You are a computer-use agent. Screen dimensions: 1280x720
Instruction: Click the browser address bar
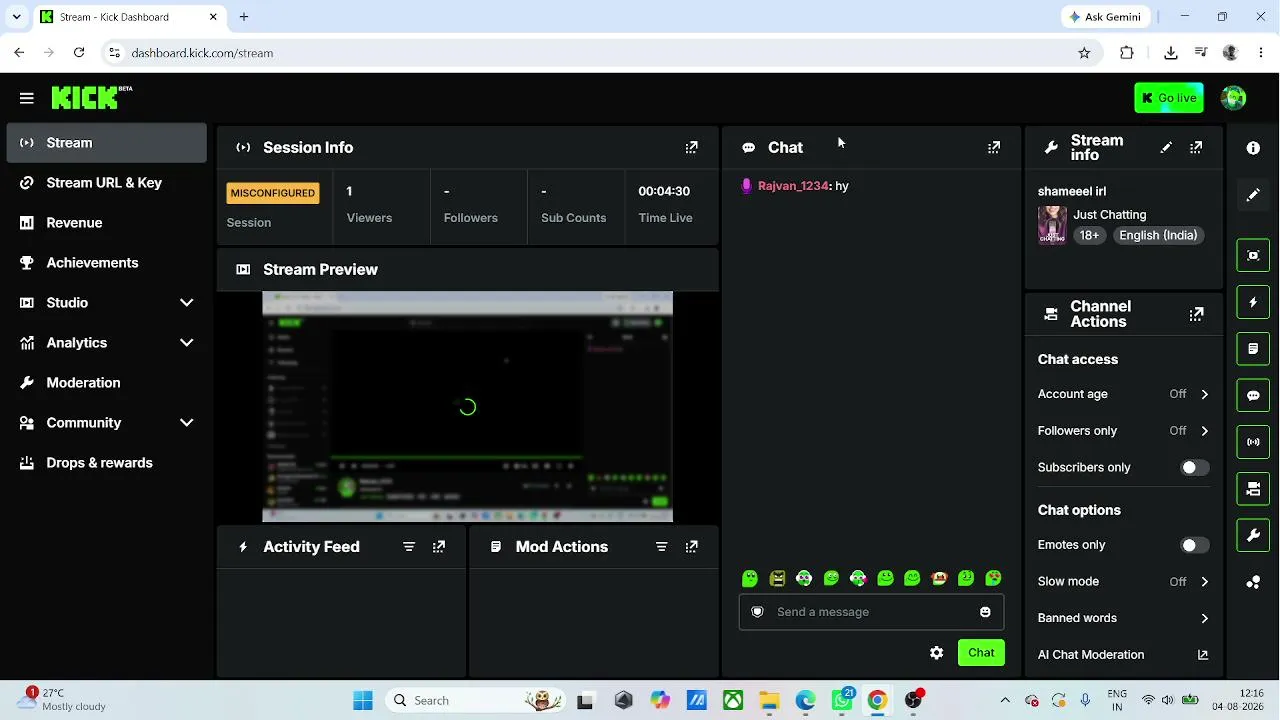point(600,53)
